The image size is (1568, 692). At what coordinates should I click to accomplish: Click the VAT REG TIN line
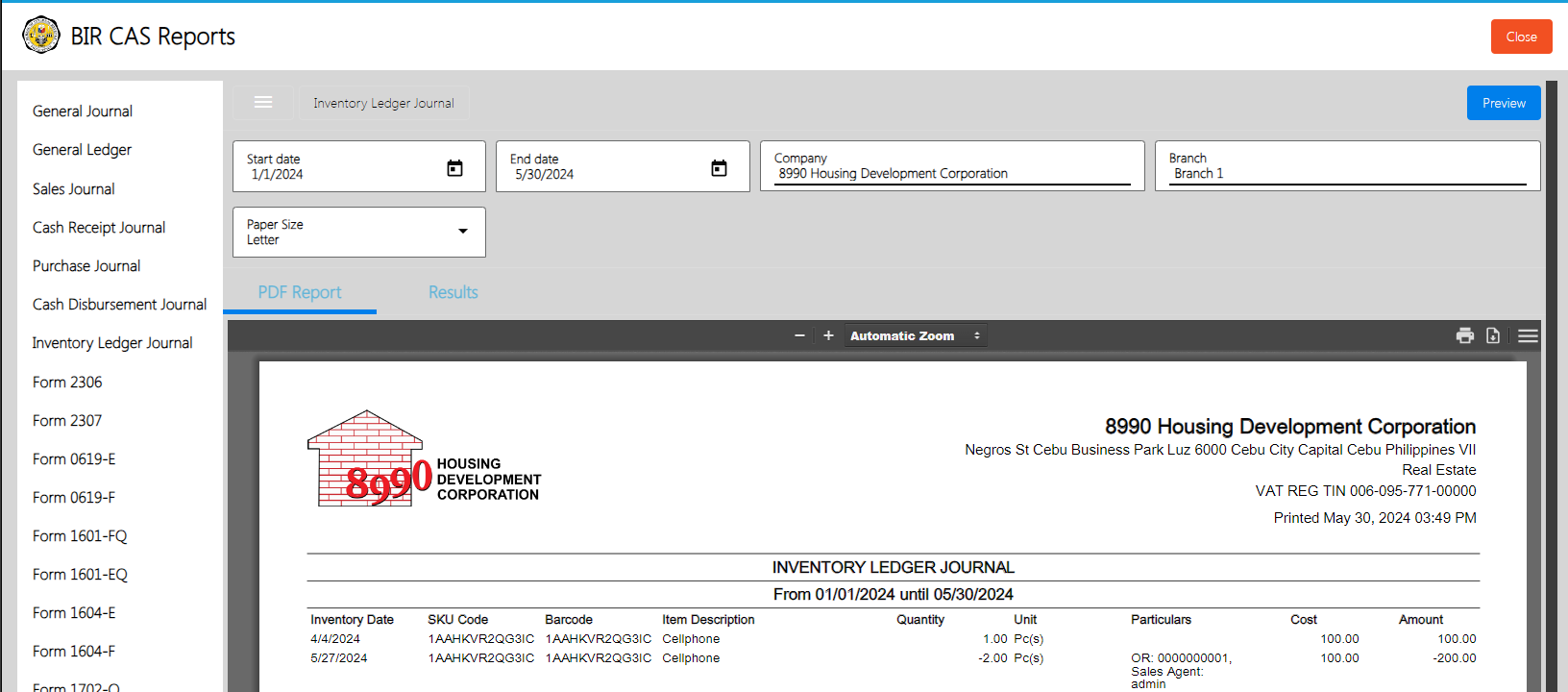[x=1365, y=491]
